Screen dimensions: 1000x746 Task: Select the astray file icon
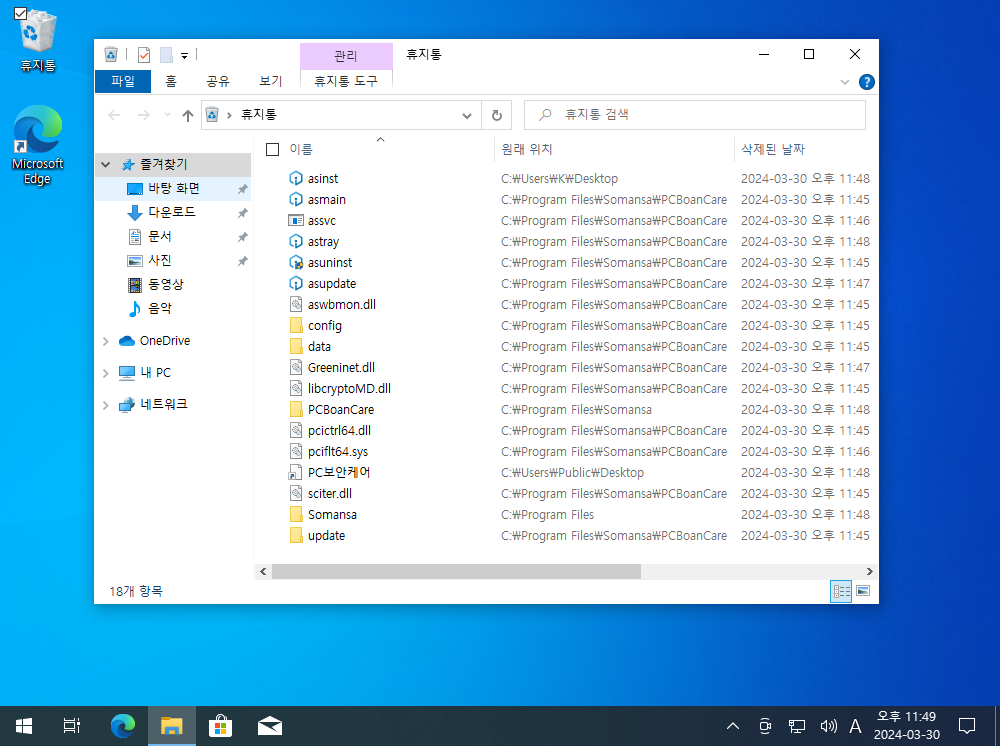coord(296,242)
